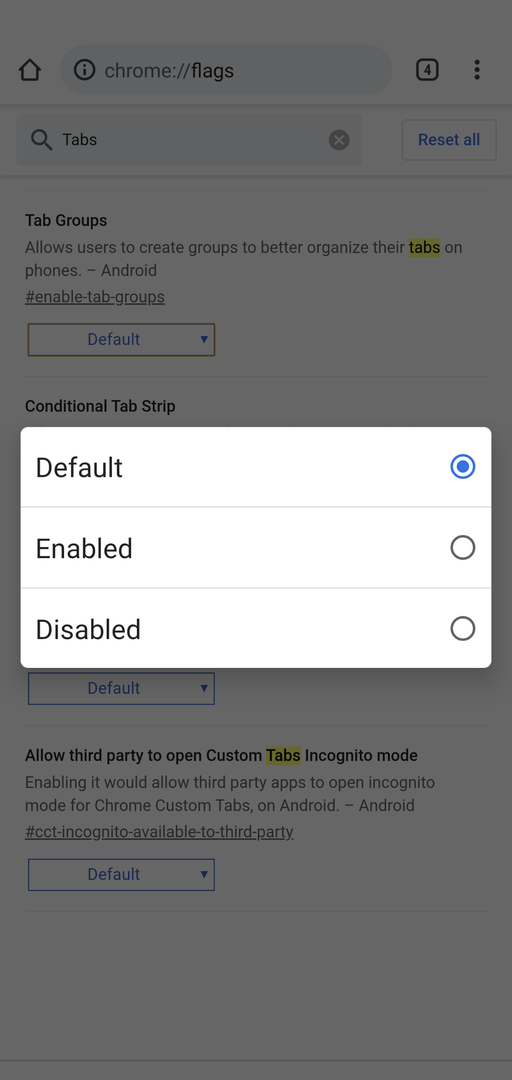Click the Tabs flag search field
The image size is (512, 1080).
point(189,140)
